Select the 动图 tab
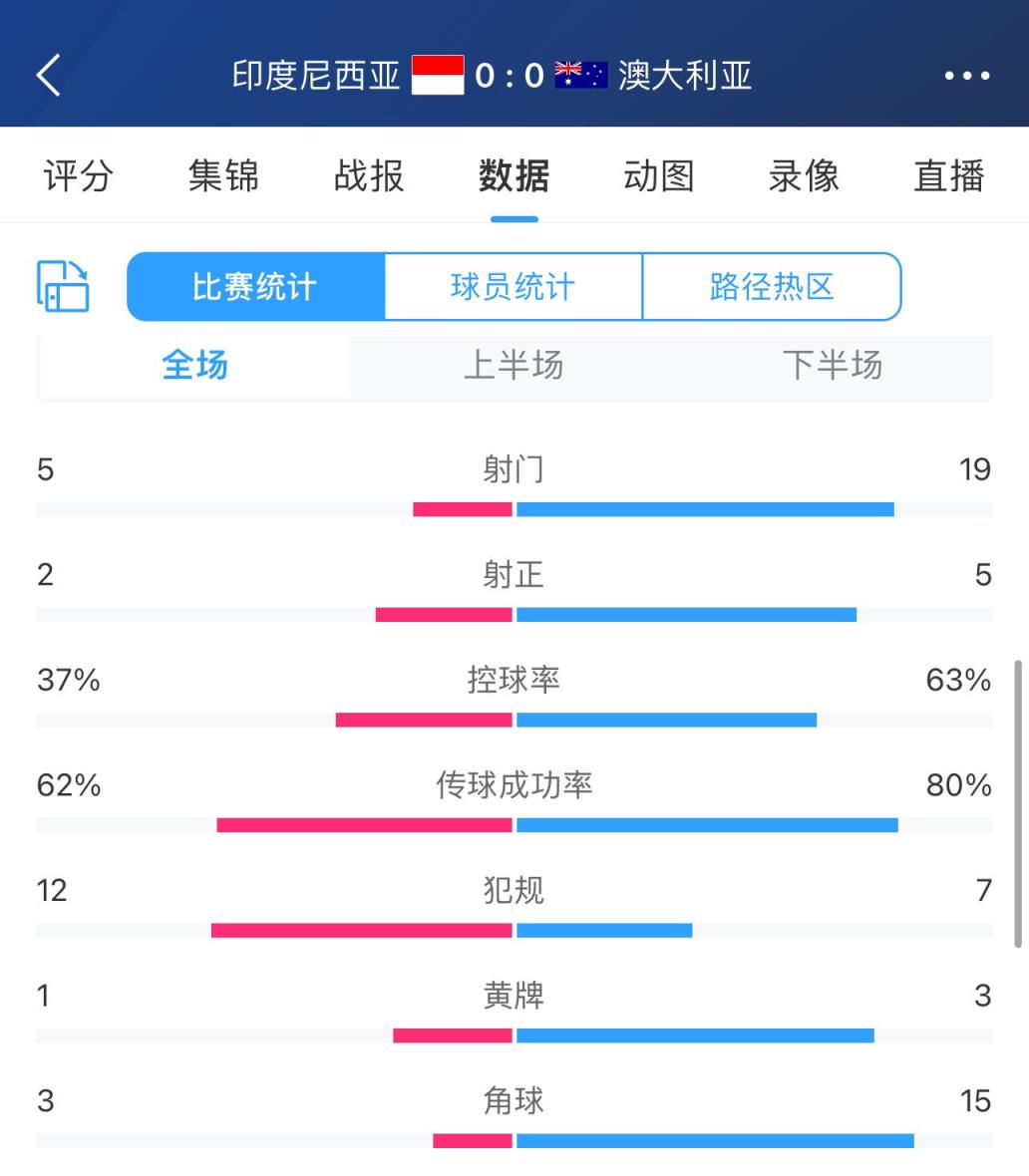Image resolution: width=1029 pixels, height=1176 pixels. [658, 176]
